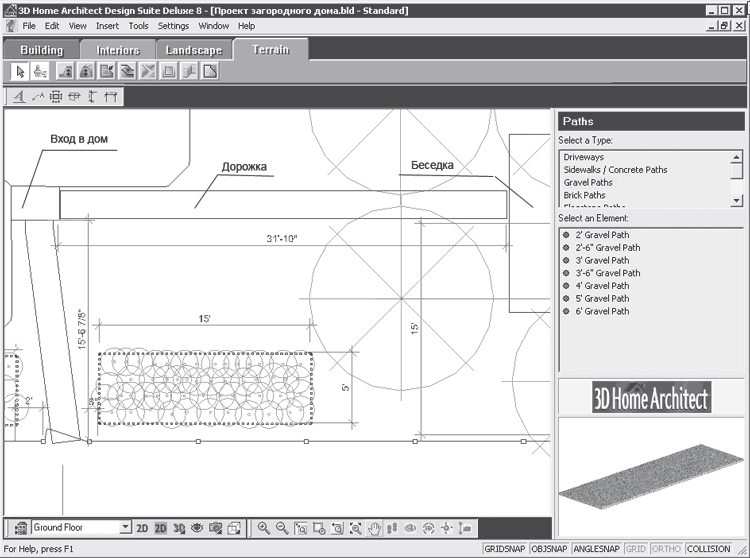
Task: Choose the 4' Gravel Path element
Action: [601, 286]
